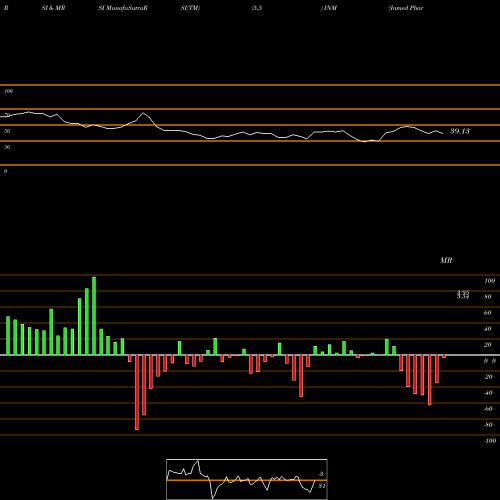This screenshot has width=500, height=500.
Task: Click the 'SI(TM)' header text
Action: point(190,8)
